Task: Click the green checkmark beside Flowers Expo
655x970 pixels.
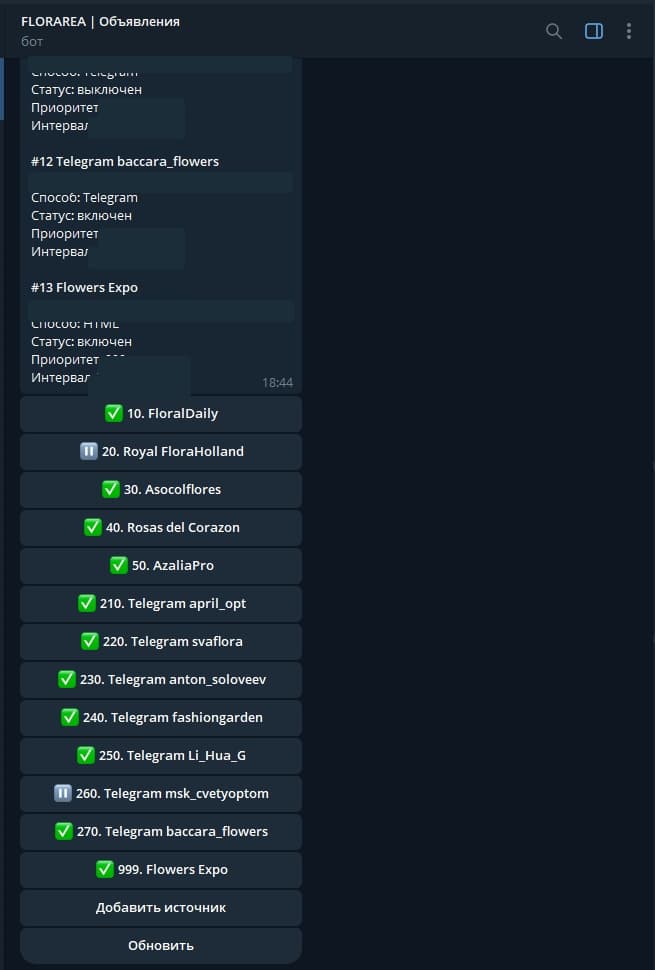Action: 105,869
